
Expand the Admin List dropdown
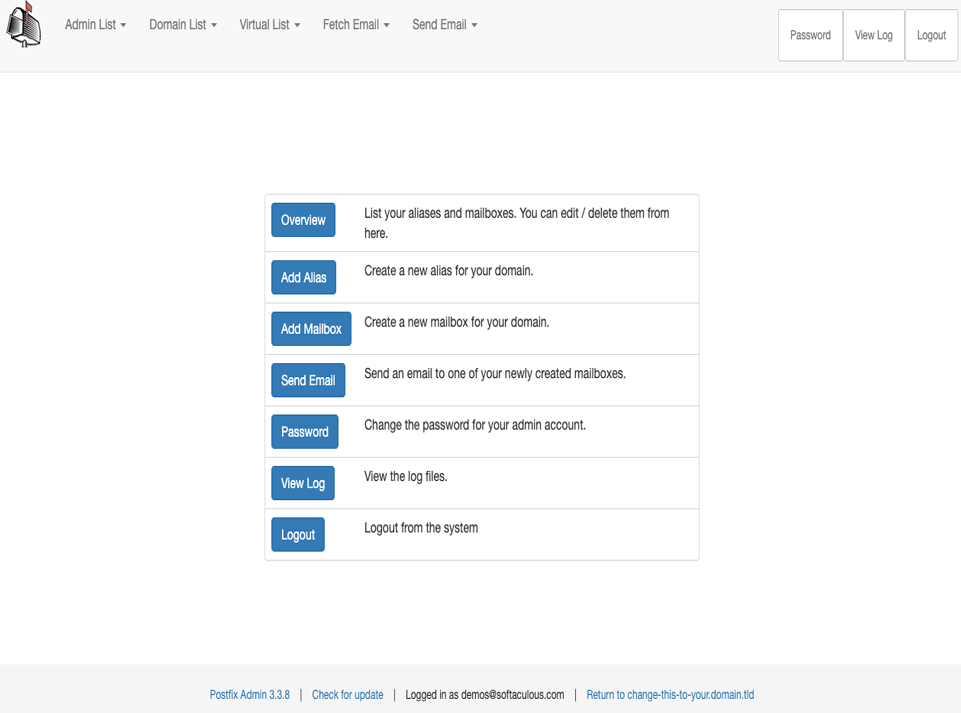pyautogui.click(x=95, y=25)
